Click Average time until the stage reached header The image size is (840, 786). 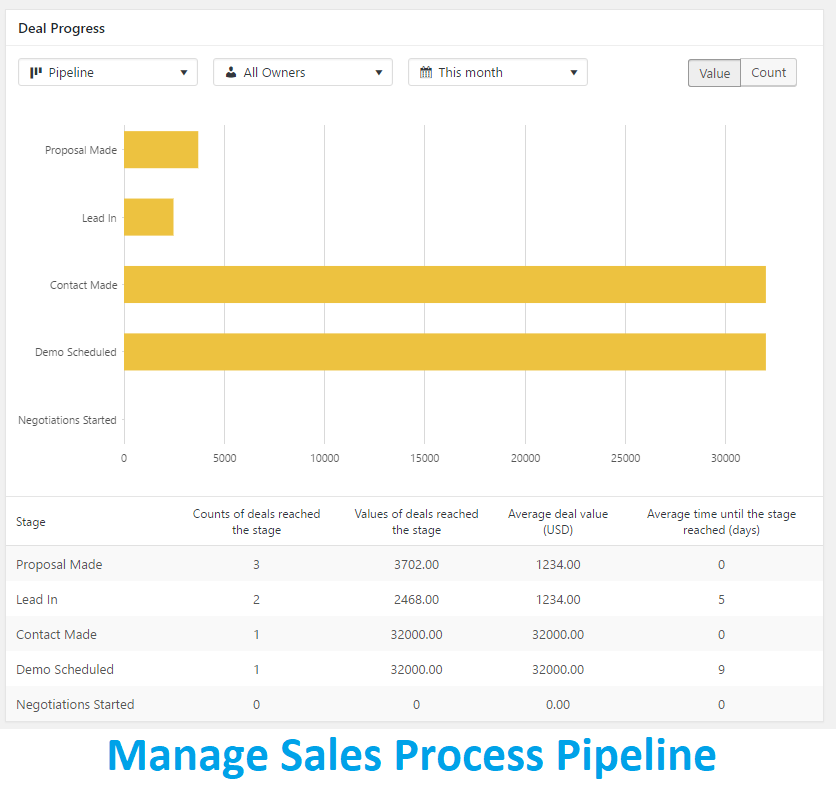click(x=721, y=522)
